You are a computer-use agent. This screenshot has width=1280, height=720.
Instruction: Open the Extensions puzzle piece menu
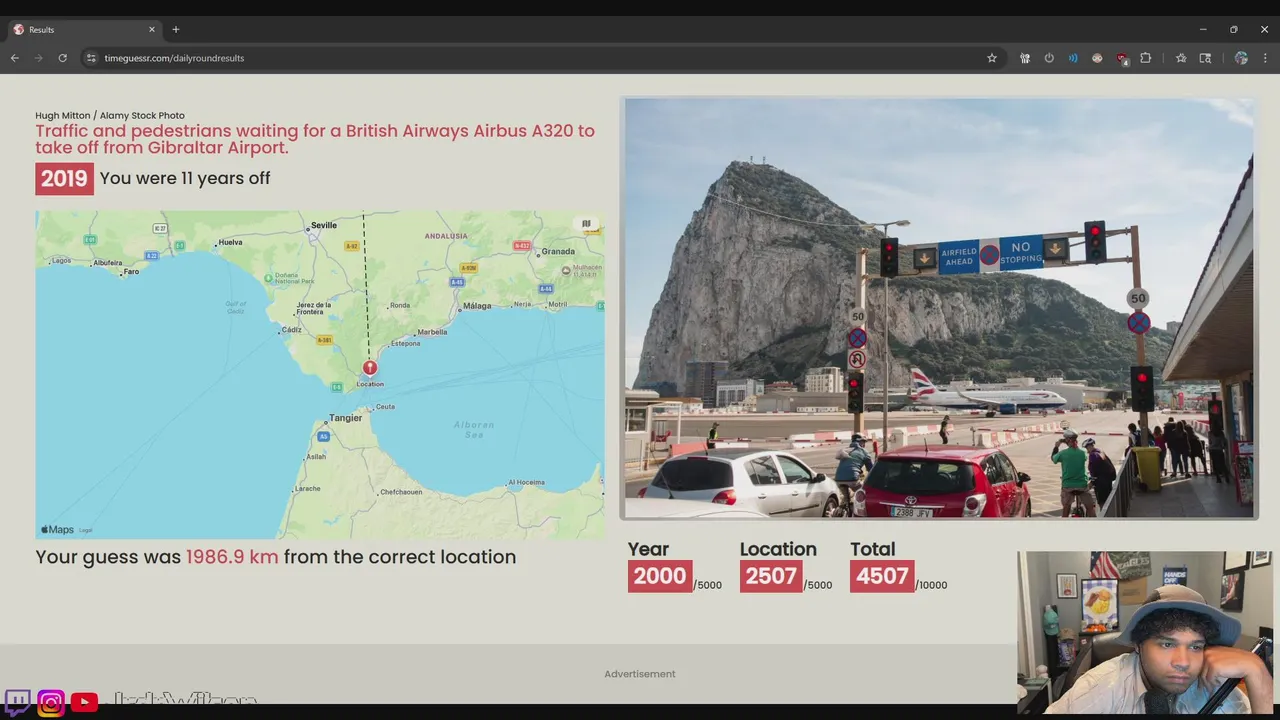pyautogui.click(x=1146, y=58)
